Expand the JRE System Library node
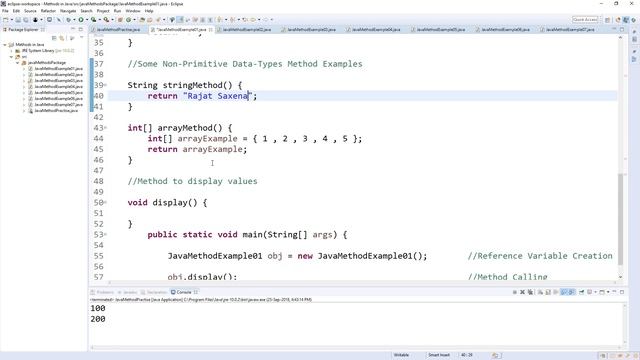The height and width of the screenshot is (360, 640). [11, 51]
